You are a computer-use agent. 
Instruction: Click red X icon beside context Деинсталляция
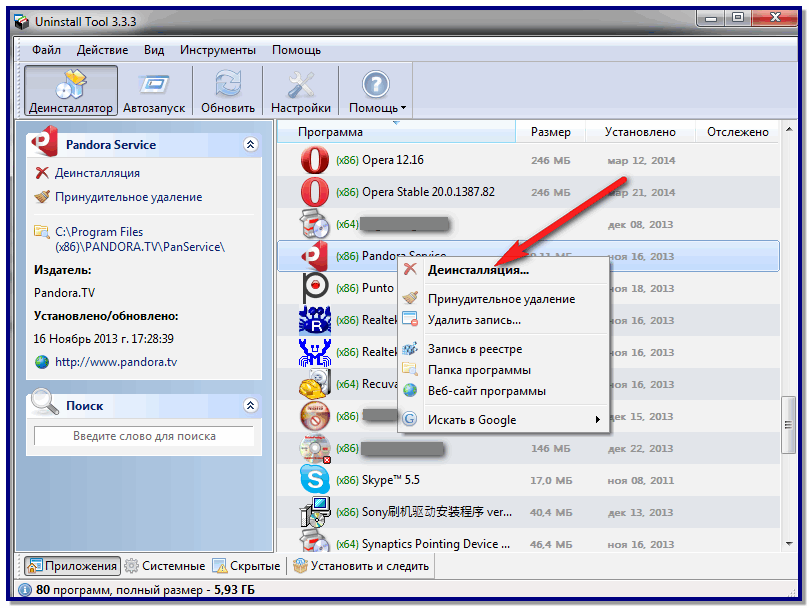[410, 269]
